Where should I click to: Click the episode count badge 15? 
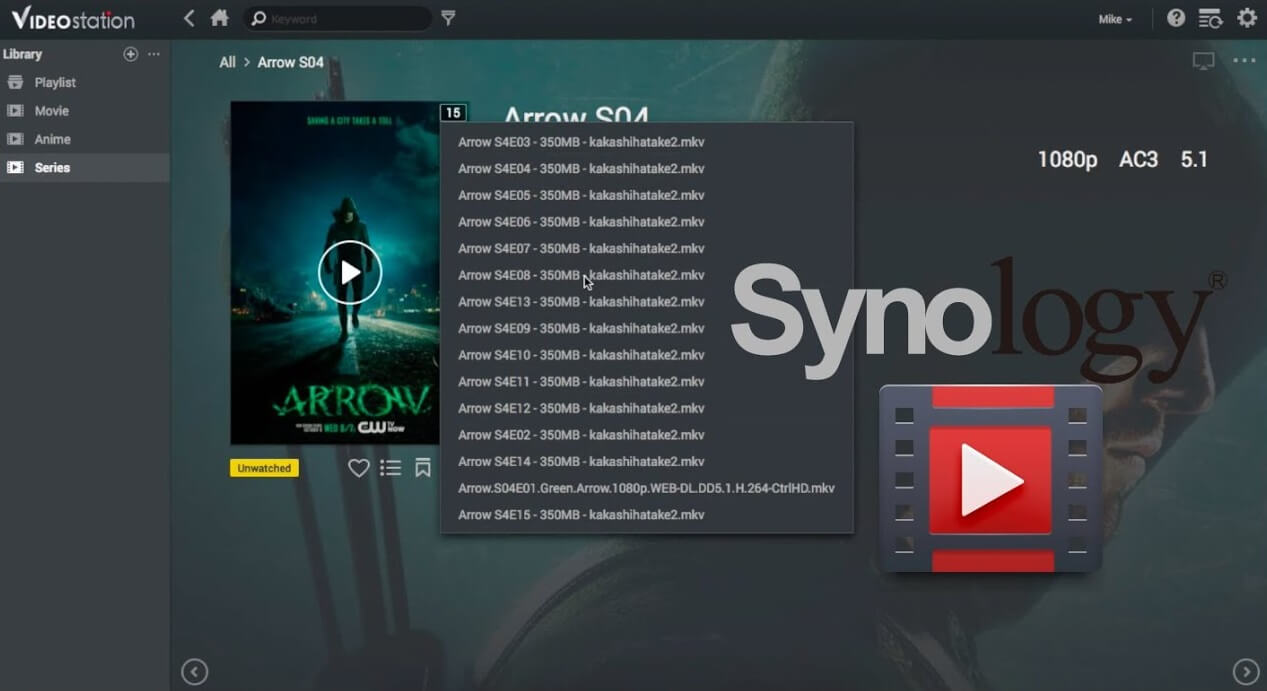pos(453,113)
